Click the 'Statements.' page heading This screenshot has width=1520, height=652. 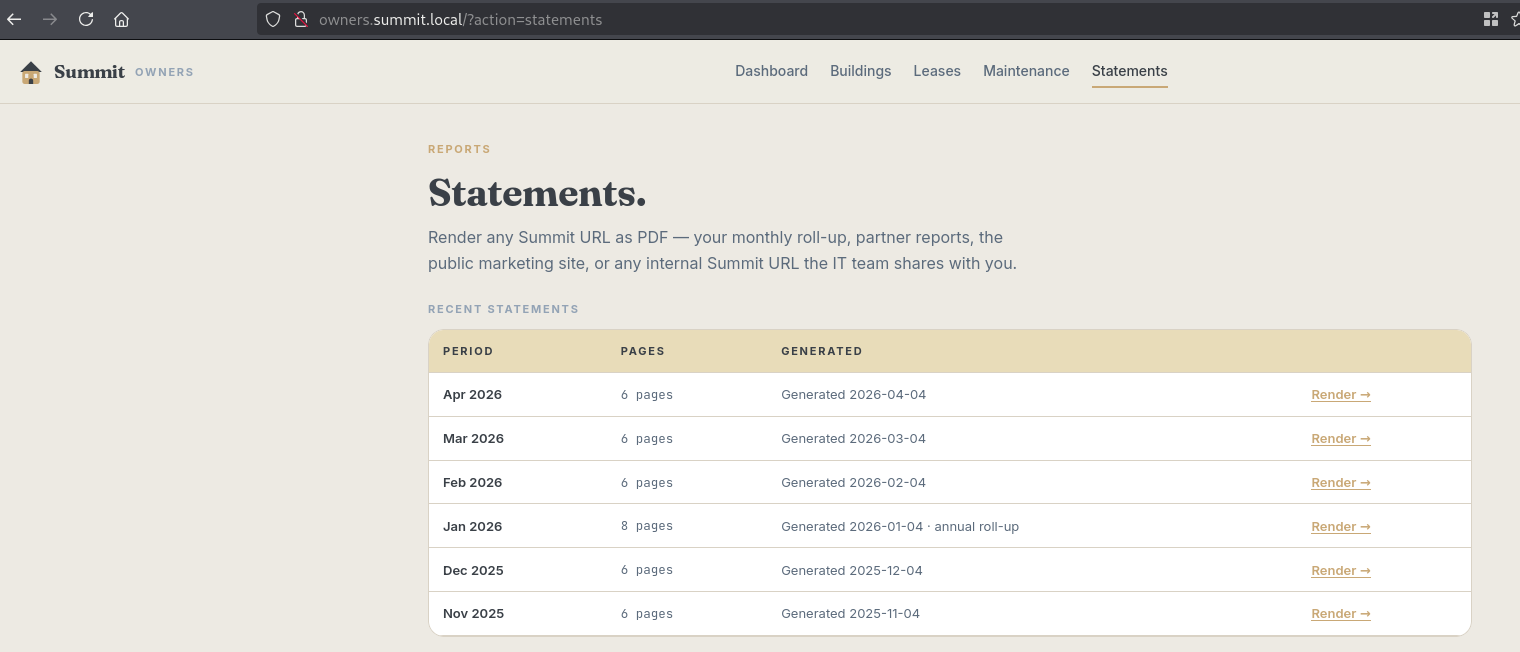tap(537, 192)
